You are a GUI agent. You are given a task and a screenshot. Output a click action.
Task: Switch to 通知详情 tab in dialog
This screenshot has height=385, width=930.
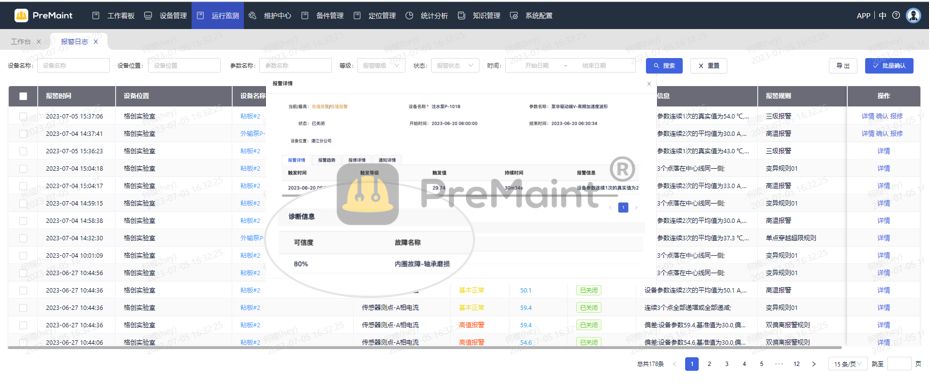tap(387, 160)
